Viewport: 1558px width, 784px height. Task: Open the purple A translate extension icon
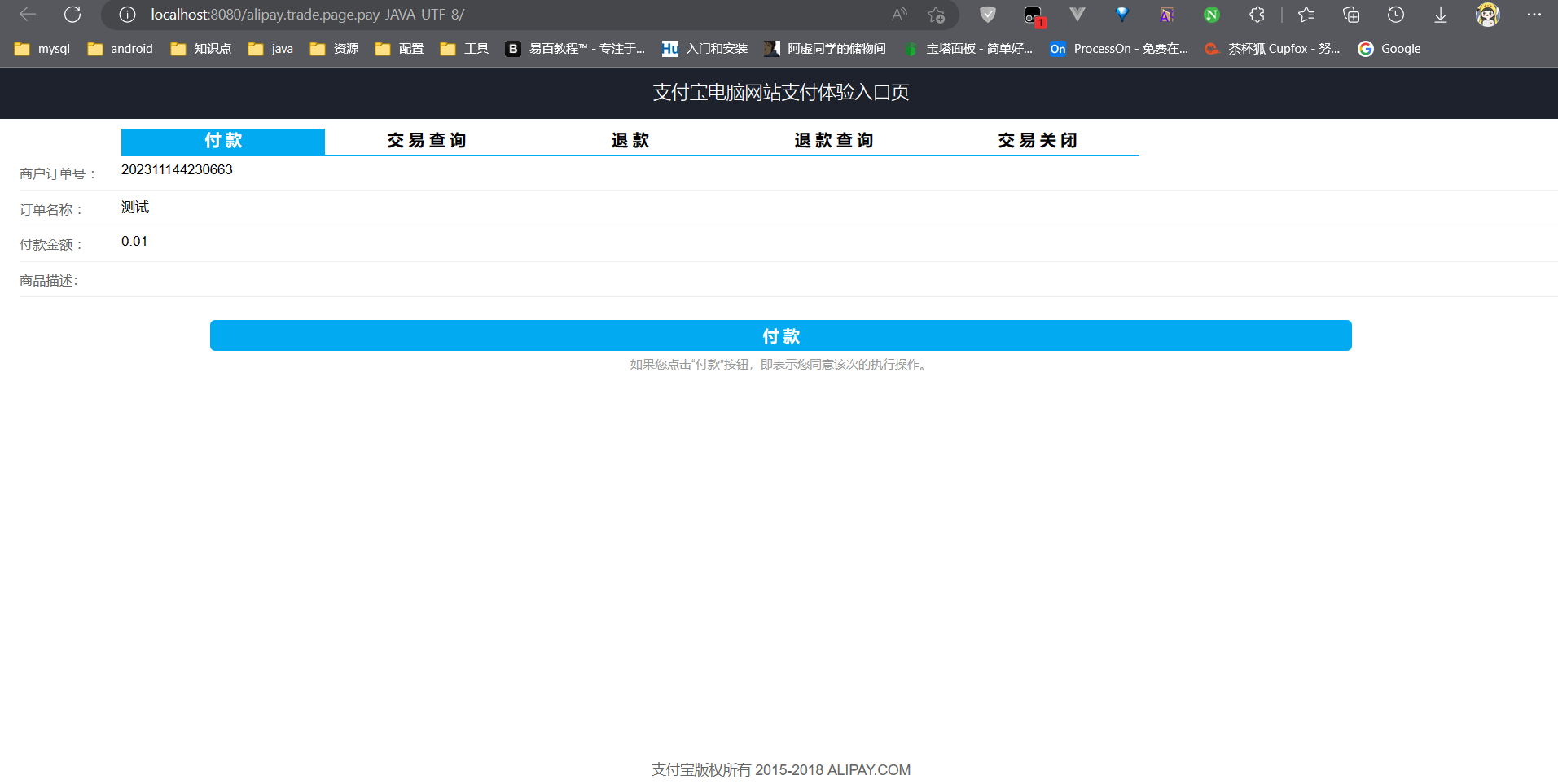[x=1167, y=15]
